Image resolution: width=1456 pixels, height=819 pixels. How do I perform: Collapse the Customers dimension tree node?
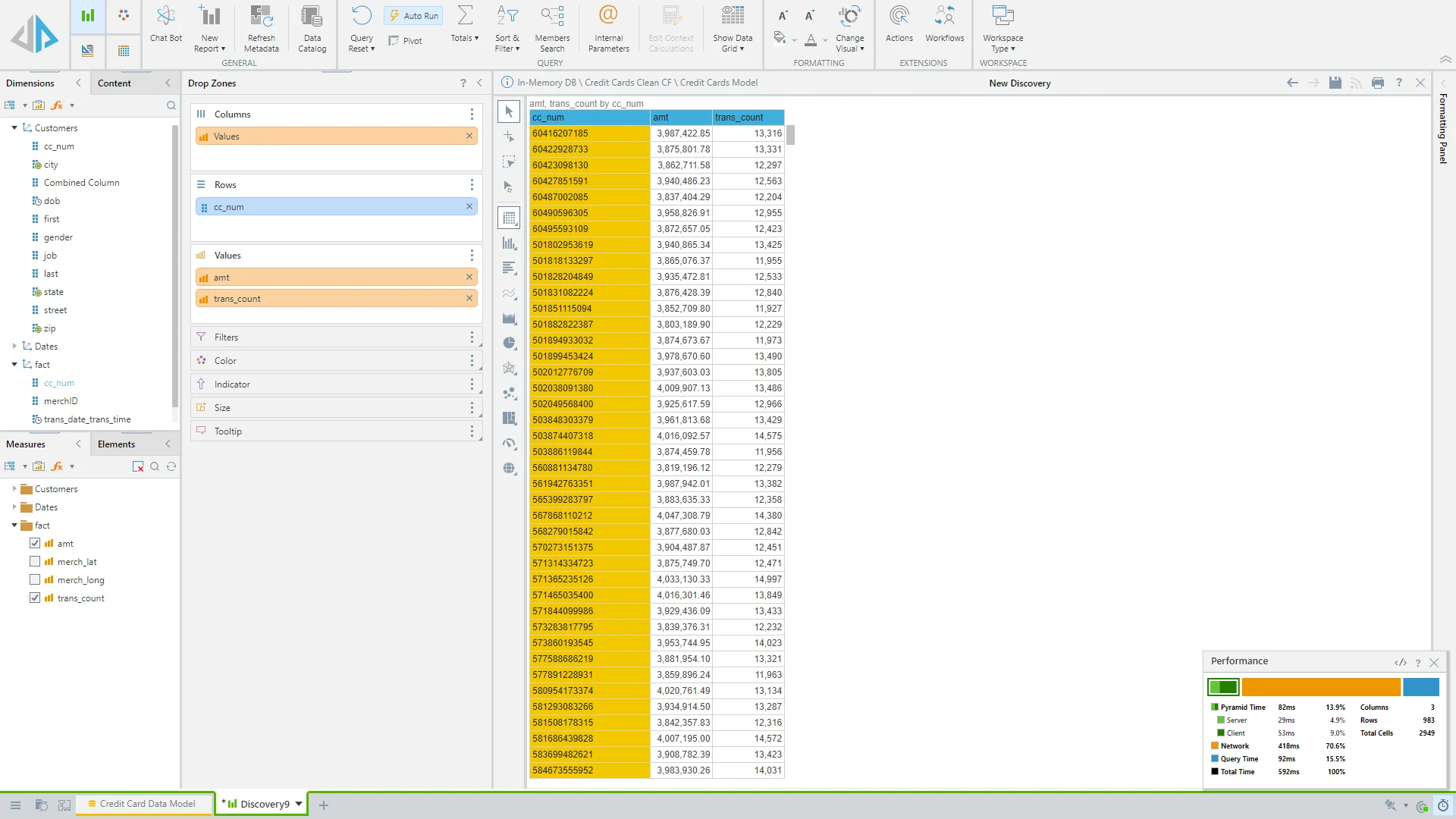pos(14,127)
